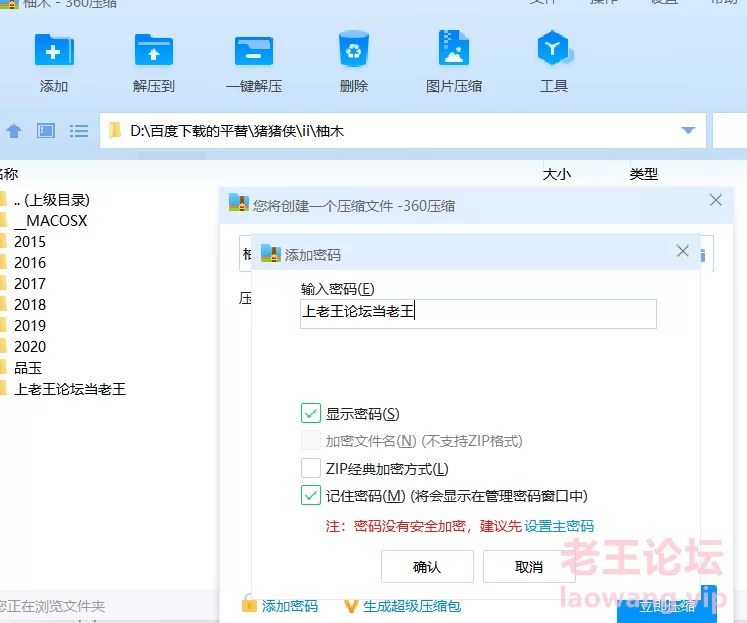Select the 上老王论坛当老王 folder in file list
This screenshot has height=623, width=747.
point(70,389)
